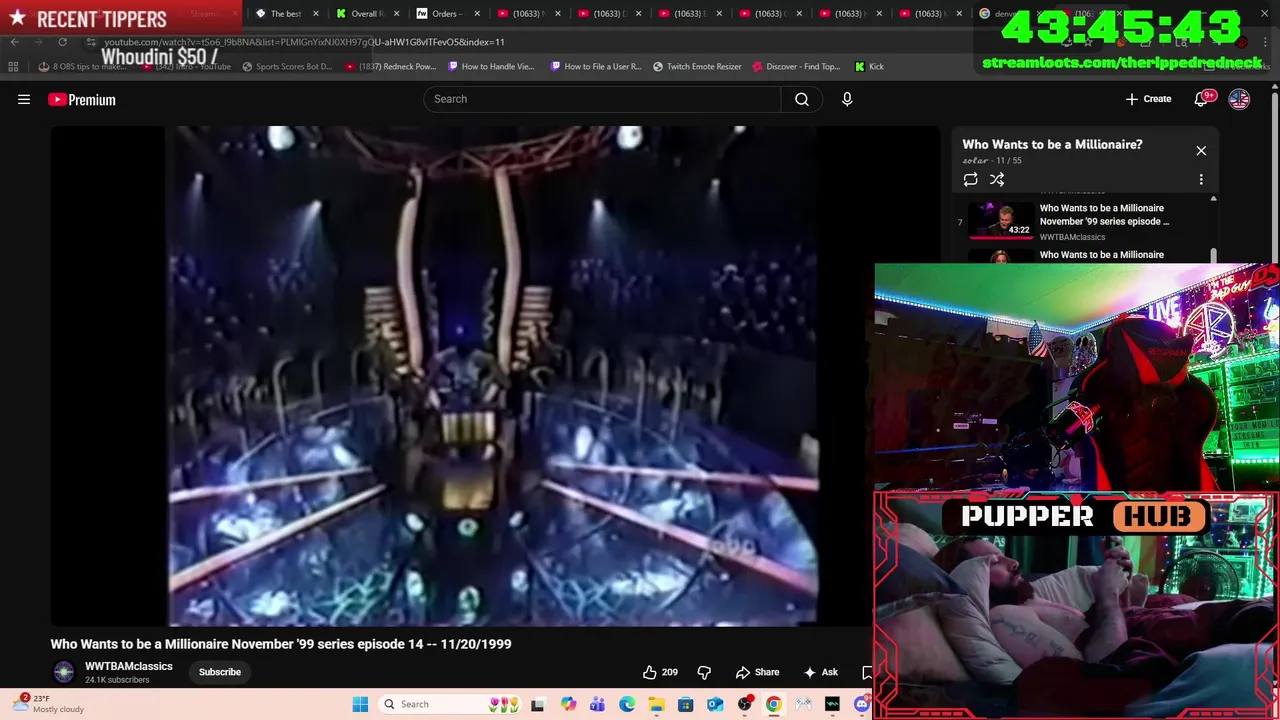Open the YouTube guide hamburger menu
Image resolution: width=1280 pixels, height=720 pixels.
[x=24, y=99]
